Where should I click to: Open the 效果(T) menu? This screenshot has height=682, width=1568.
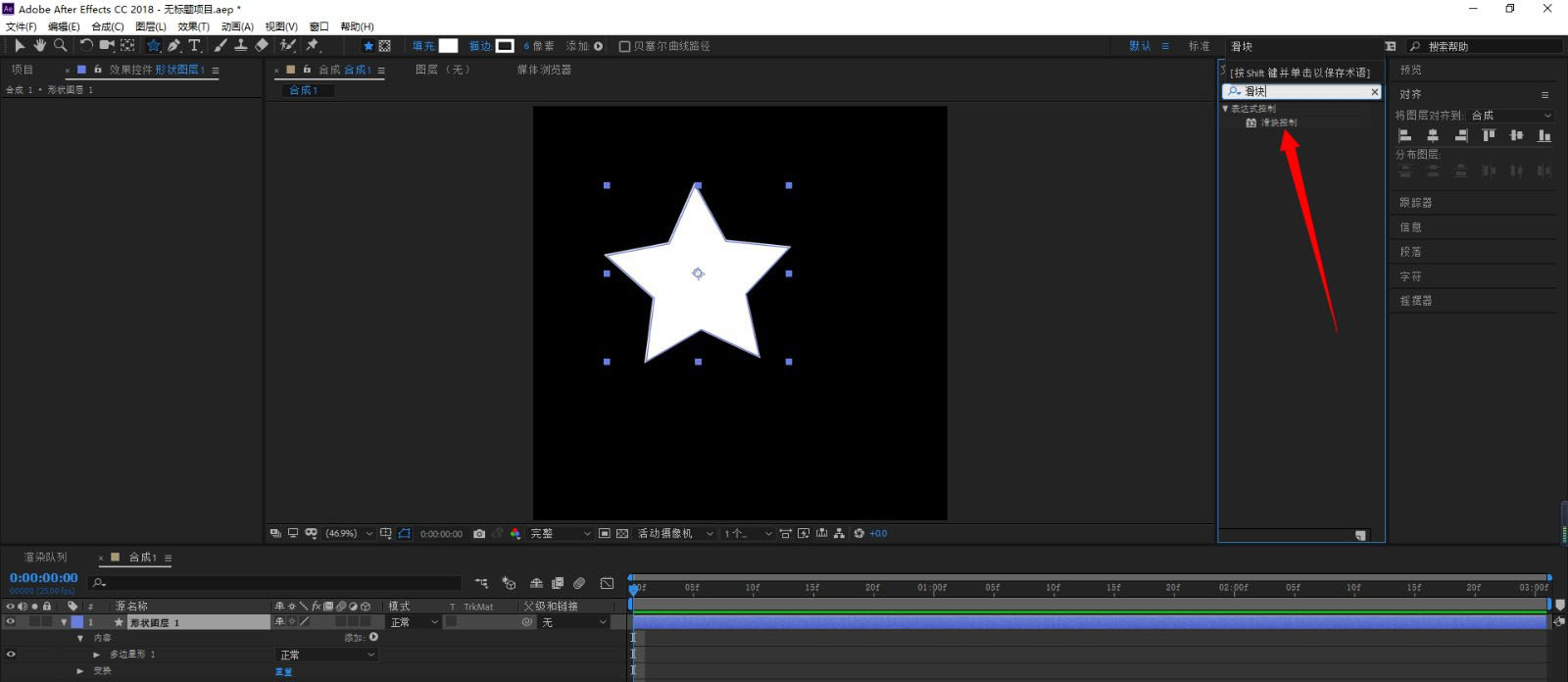click(x=193, y=26)
